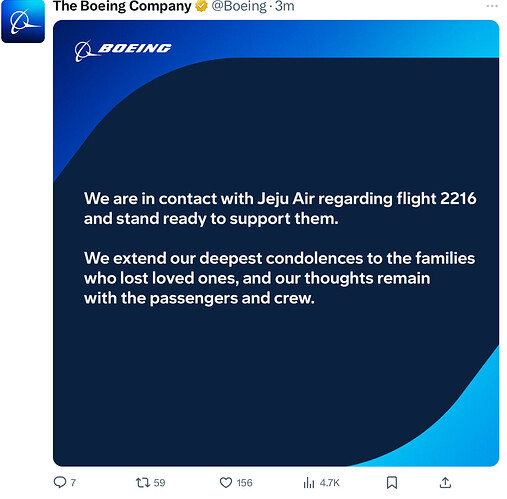Click the Boeing logo in image
Image resolution: width=507 pixels, height=499 pixels.
tap(123, 50)
